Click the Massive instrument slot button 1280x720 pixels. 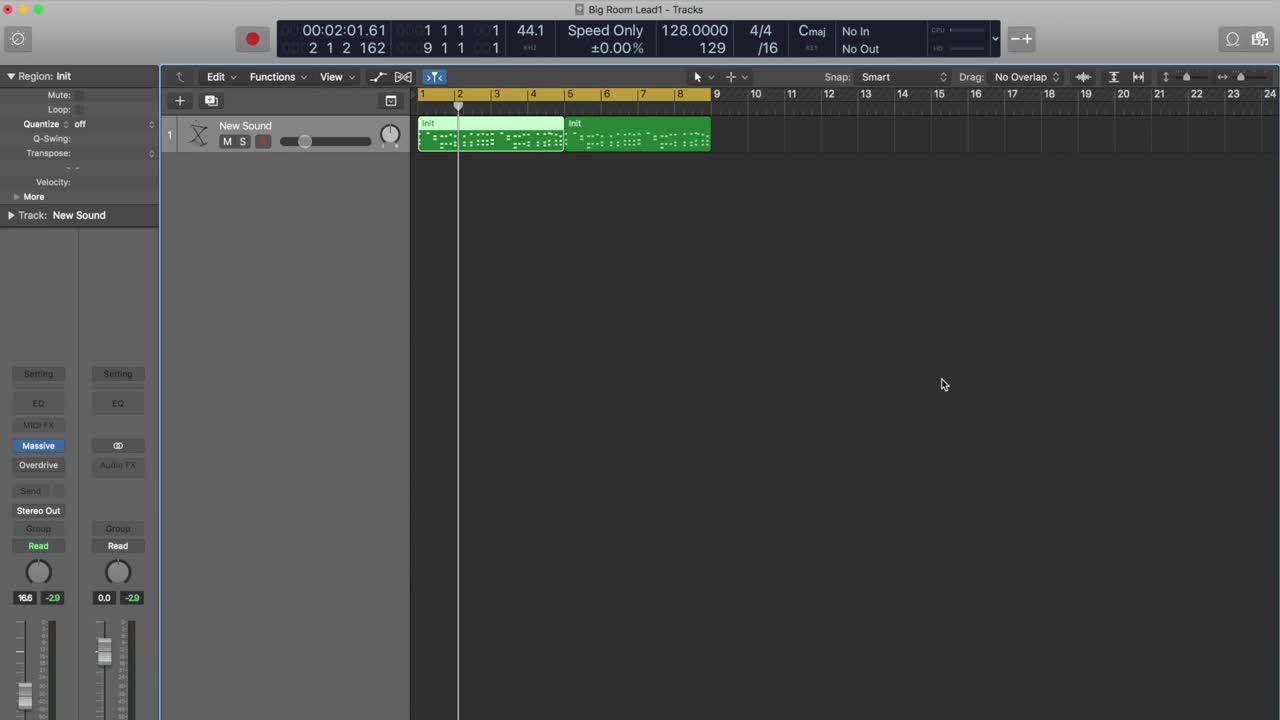coord(38,446)
